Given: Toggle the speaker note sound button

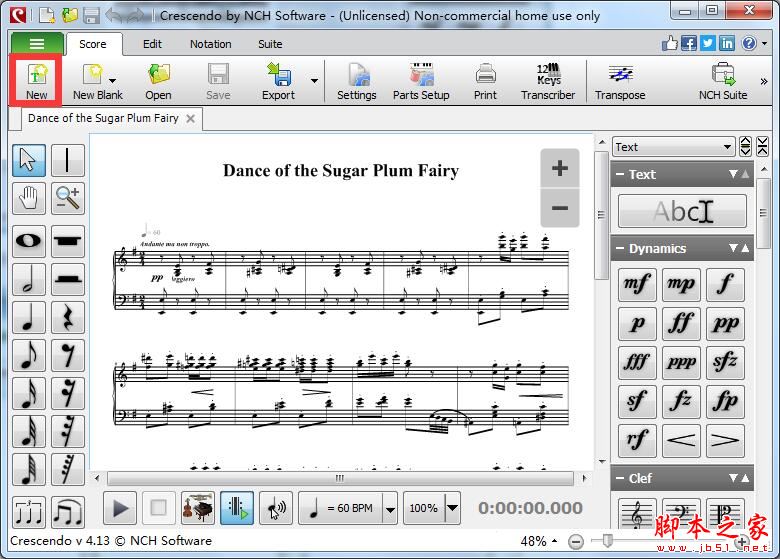Looking at the screenshot, I should coord(276,508).
